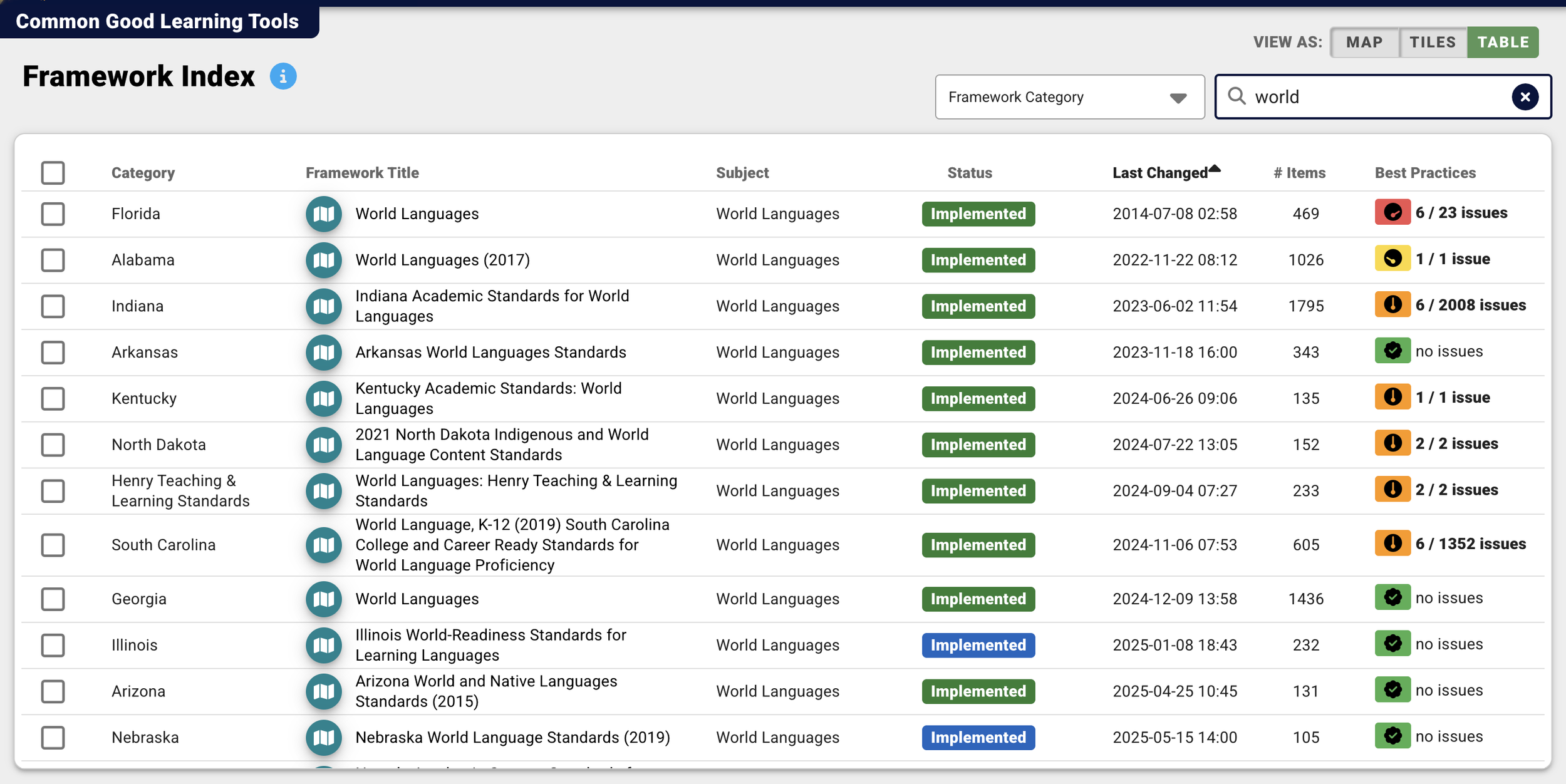This screenshot has height=784, width=1566.
Task: Sort by the Category column header
Action: [143, 173]
